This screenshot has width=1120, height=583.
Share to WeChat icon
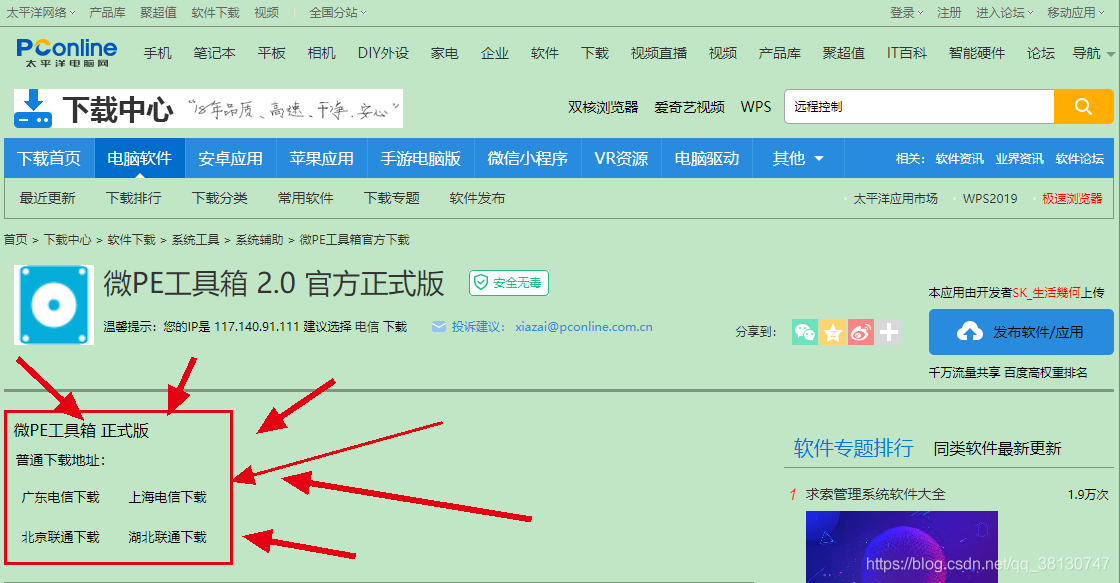[805, 332]
